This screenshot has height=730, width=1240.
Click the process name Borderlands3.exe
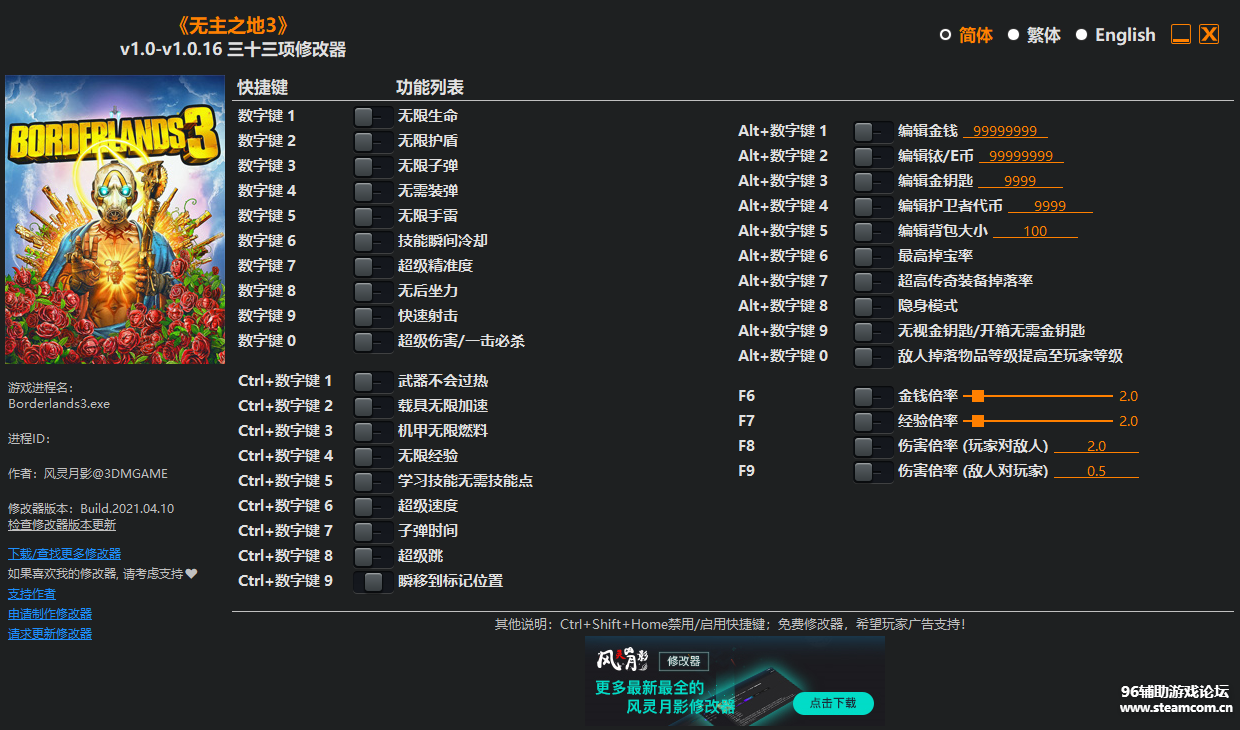coord(59,404)
